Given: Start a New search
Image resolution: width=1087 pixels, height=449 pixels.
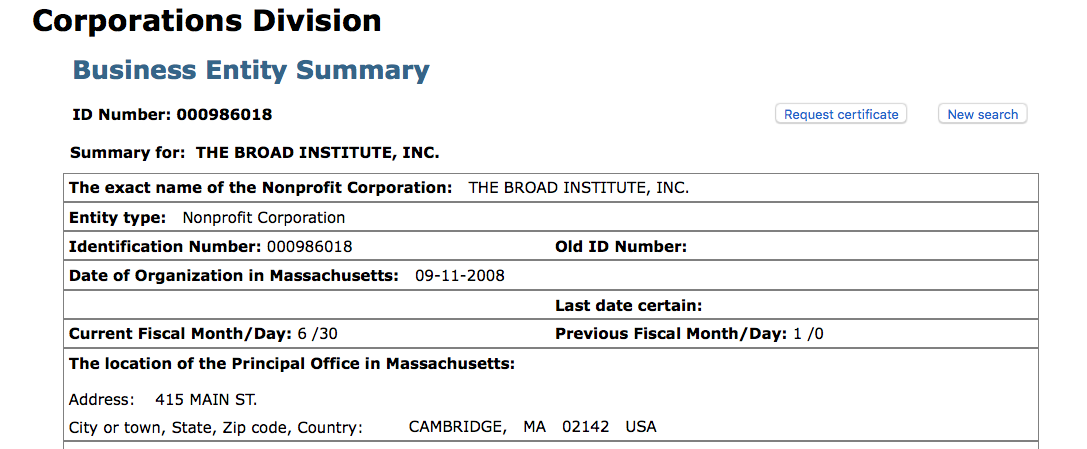Looking at the screenshot, I should coord(982,114).
